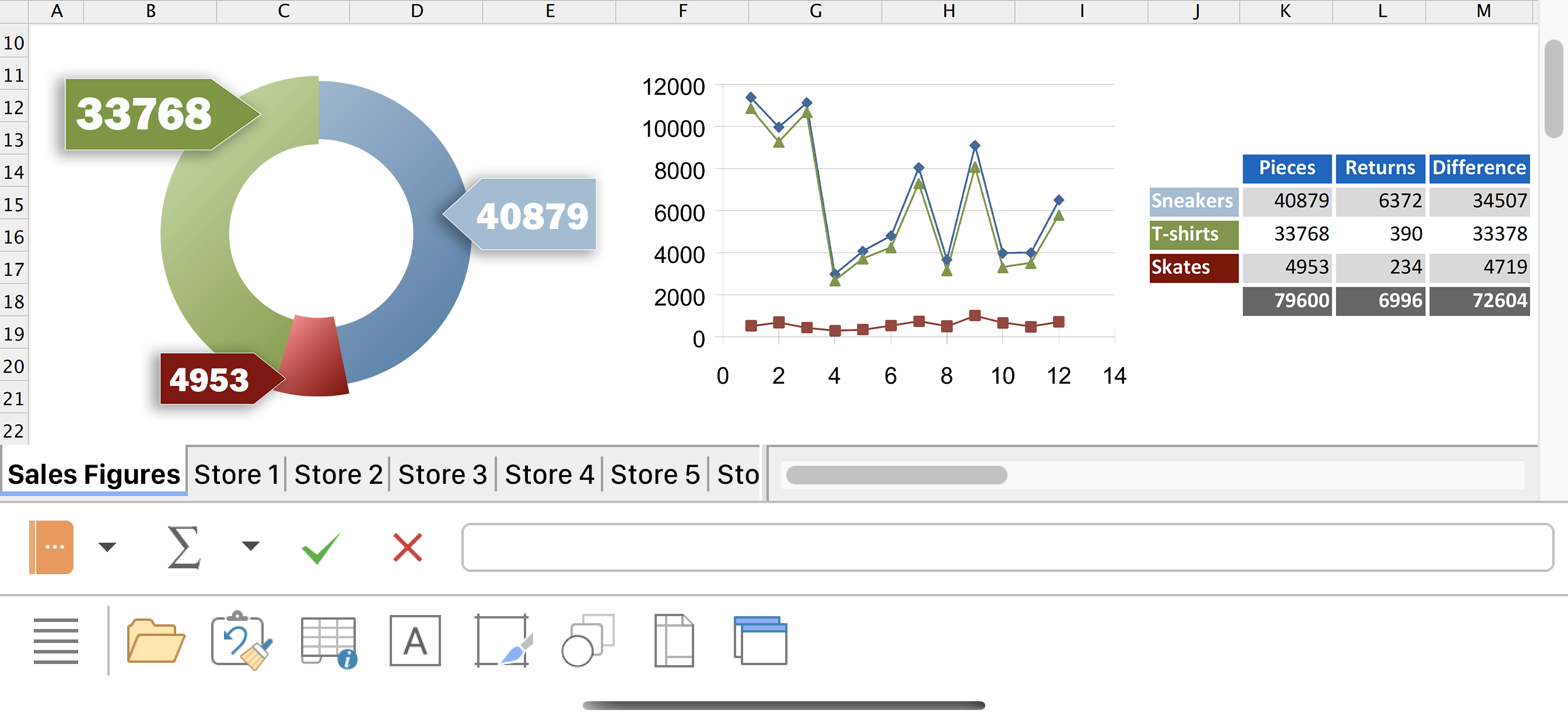Click the paste and clean clipboard icon

242,641
